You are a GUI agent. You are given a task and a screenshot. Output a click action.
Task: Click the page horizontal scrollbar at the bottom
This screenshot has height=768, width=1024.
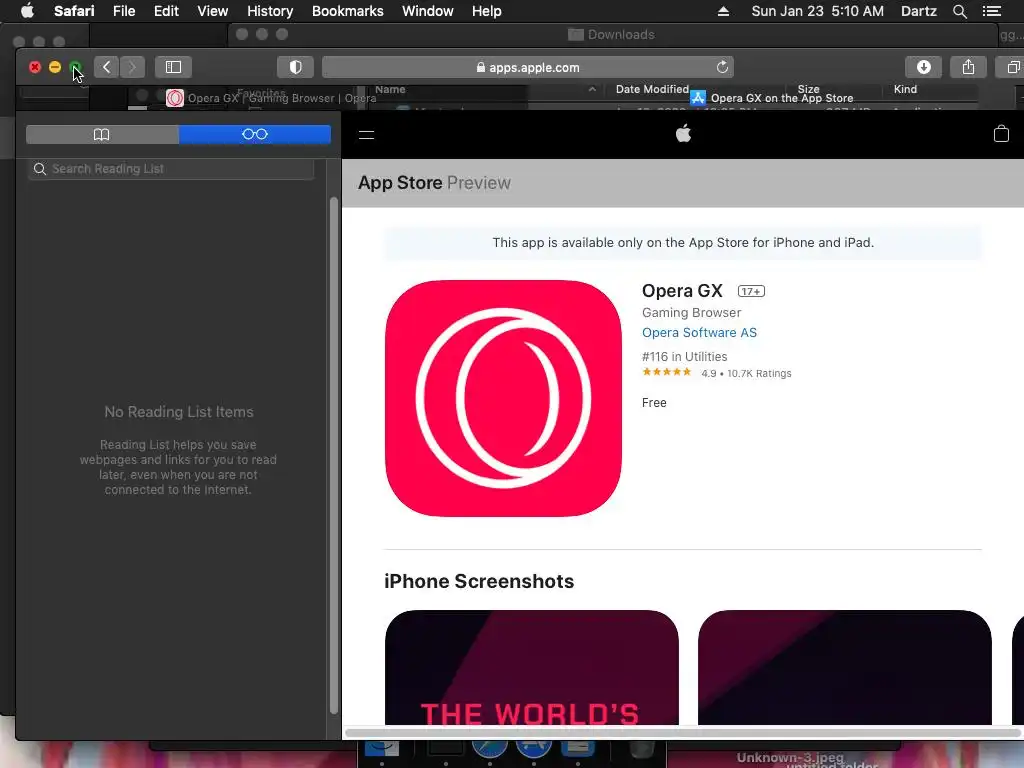(x=683, y=733)
